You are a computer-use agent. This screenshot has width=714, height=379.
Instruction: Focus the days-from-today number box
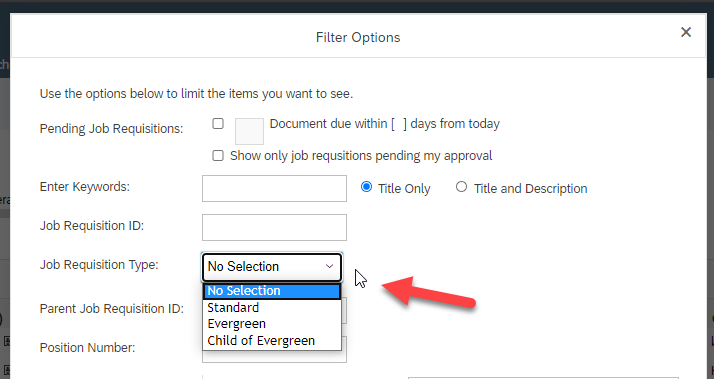click(x=249, y=131)
